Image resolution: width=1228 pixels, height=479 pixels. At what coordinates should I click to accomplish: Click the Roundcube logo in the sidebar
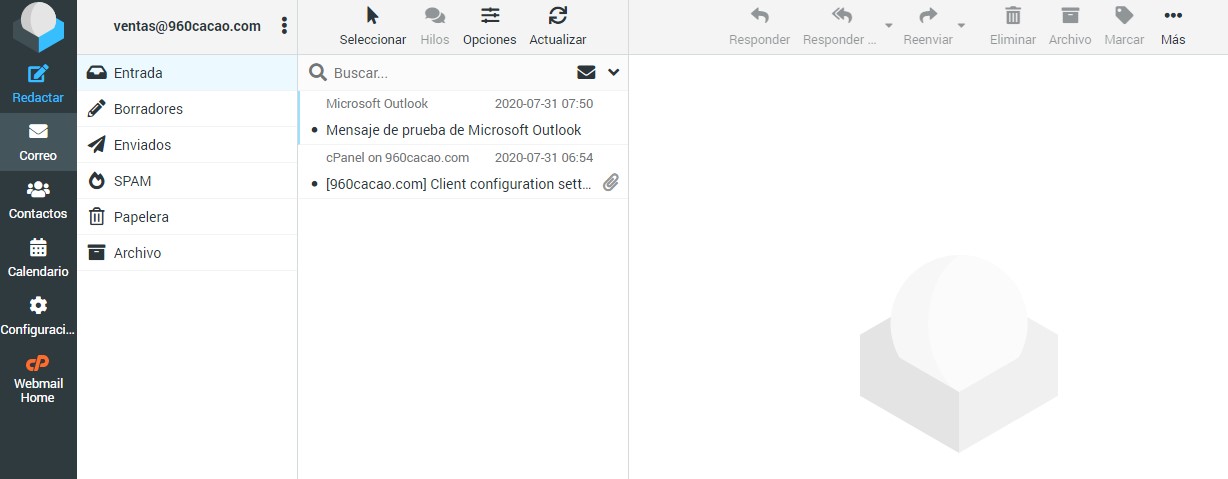[38, 26]
